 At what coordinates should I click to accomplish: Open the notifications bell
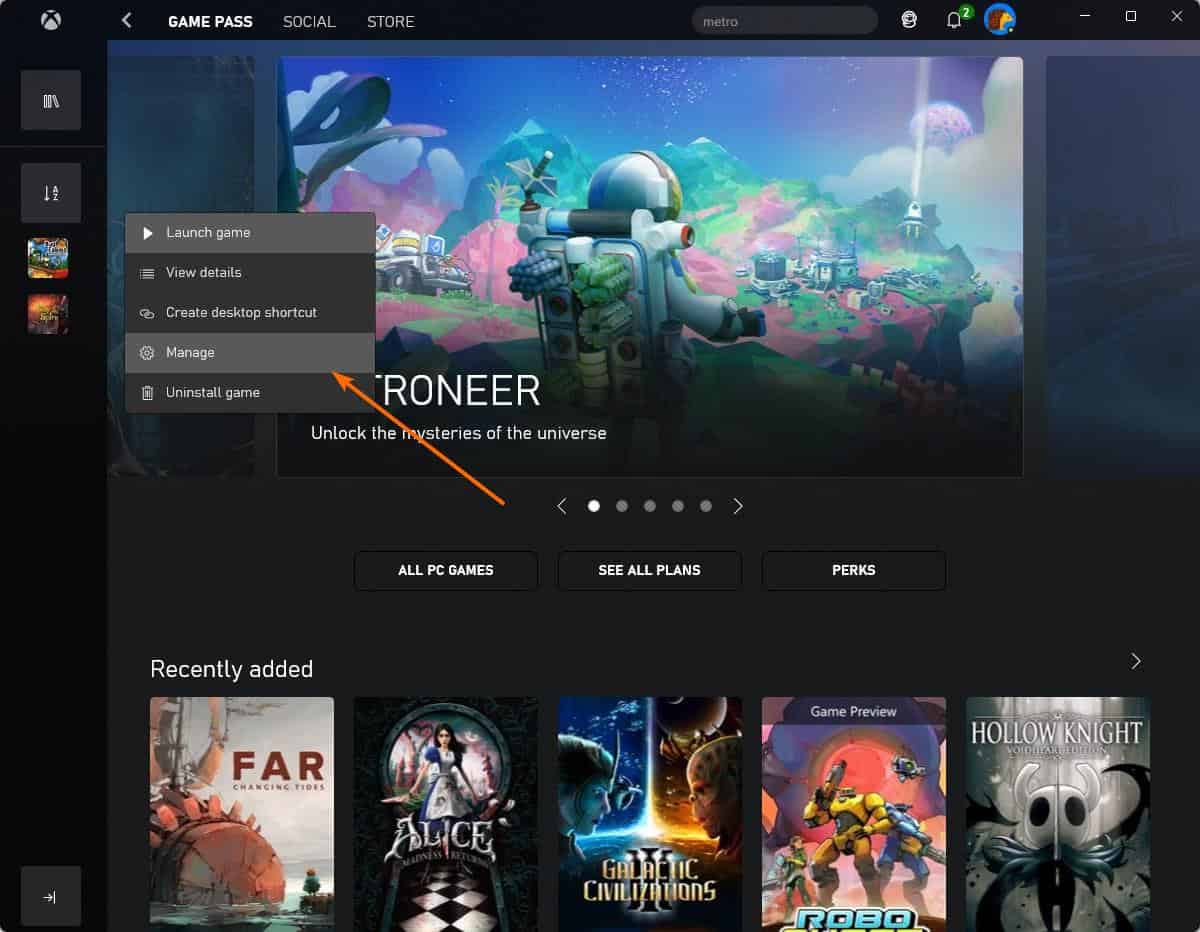953,19
